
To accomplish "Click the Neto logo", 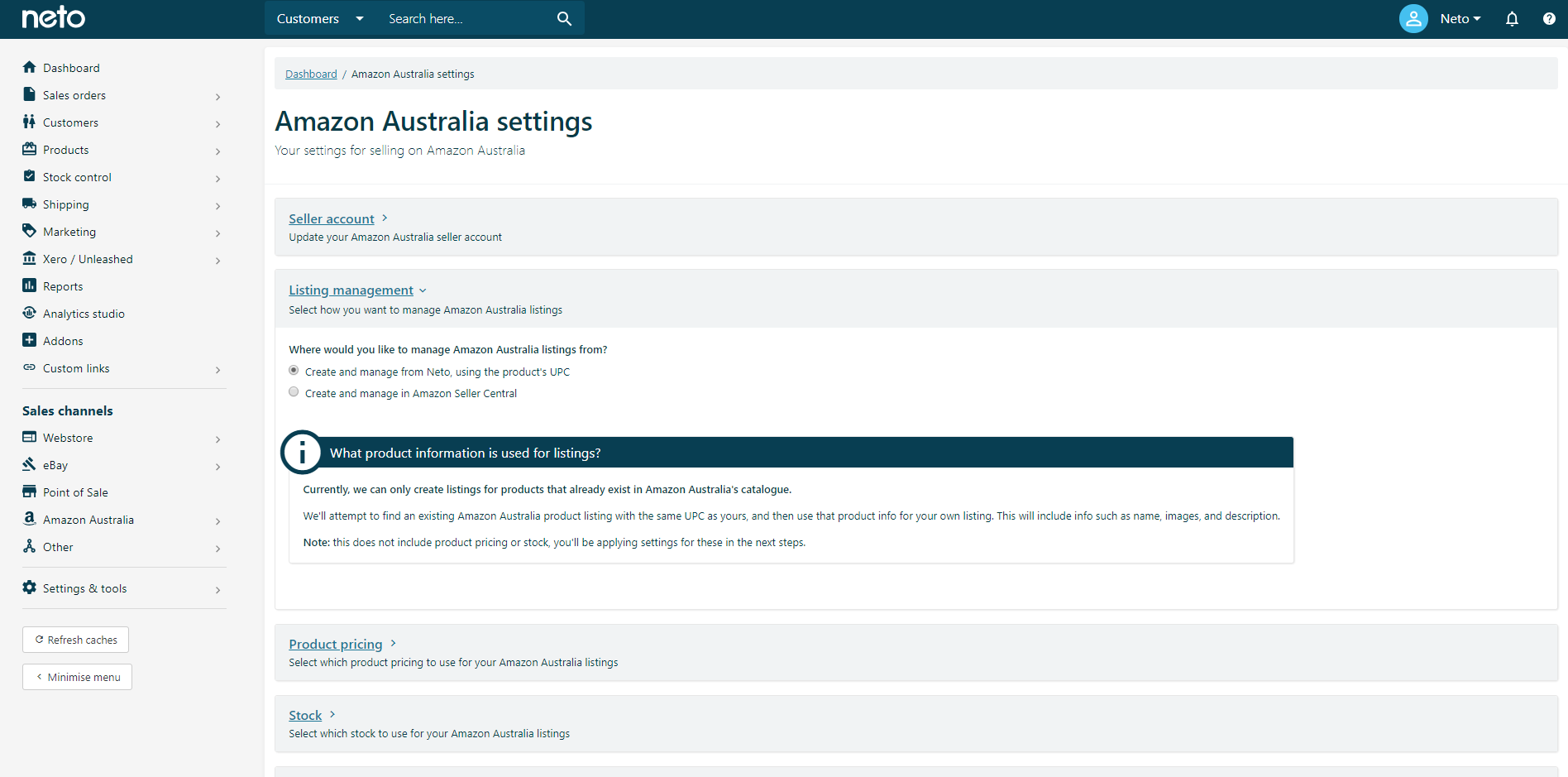I will click(53, 17).
